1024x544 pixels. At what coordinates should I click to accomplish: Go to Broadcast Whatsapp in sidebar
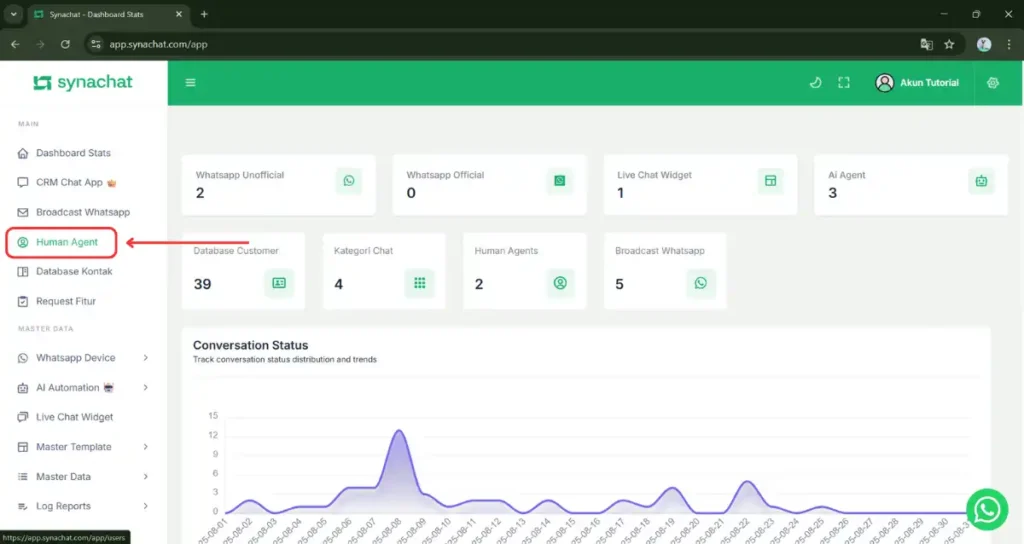pos(83,212)
